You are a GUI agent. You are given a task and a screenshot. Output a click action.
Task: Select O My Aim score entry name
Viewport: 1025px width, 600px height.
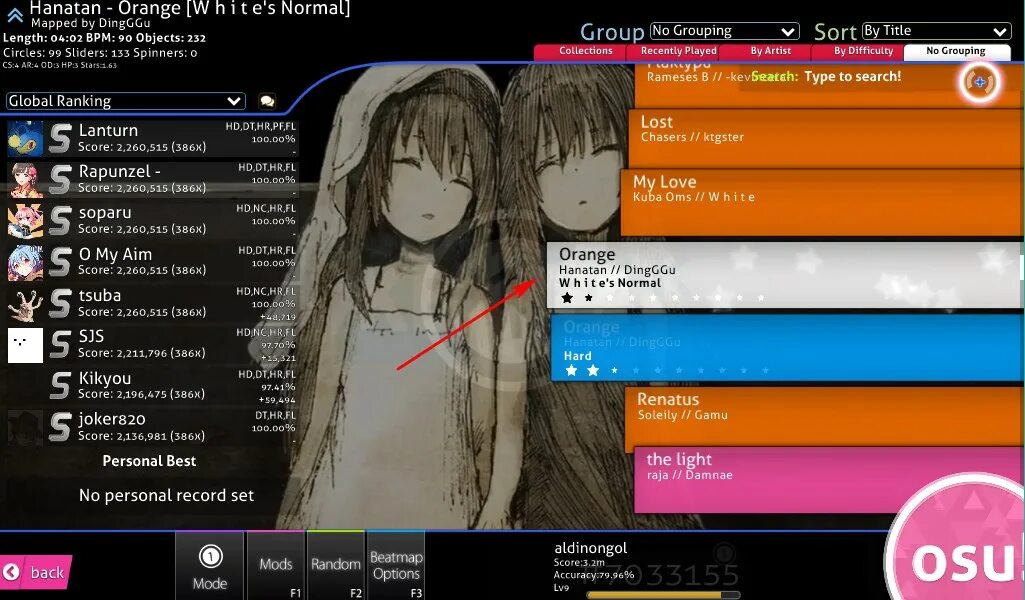pyautogui.click(x=115, y=254)
